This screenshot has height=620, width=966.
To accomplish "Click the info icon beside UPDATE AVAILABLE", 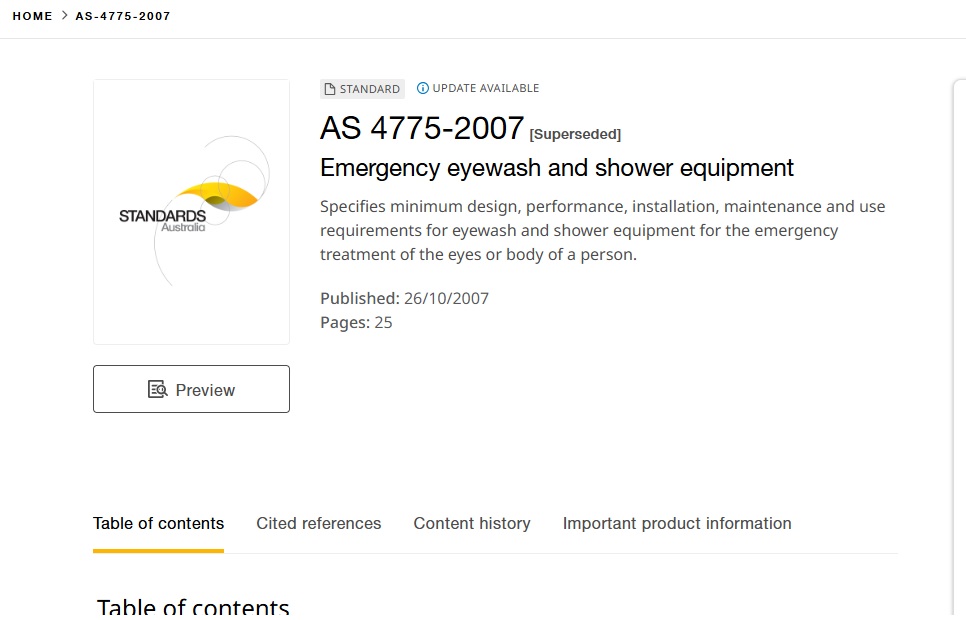I will (x=423, y=88).
